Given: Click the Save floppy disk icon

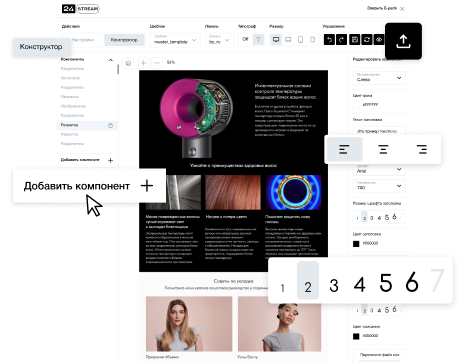Looking at the screenshot, I should (x=355, y=40).
